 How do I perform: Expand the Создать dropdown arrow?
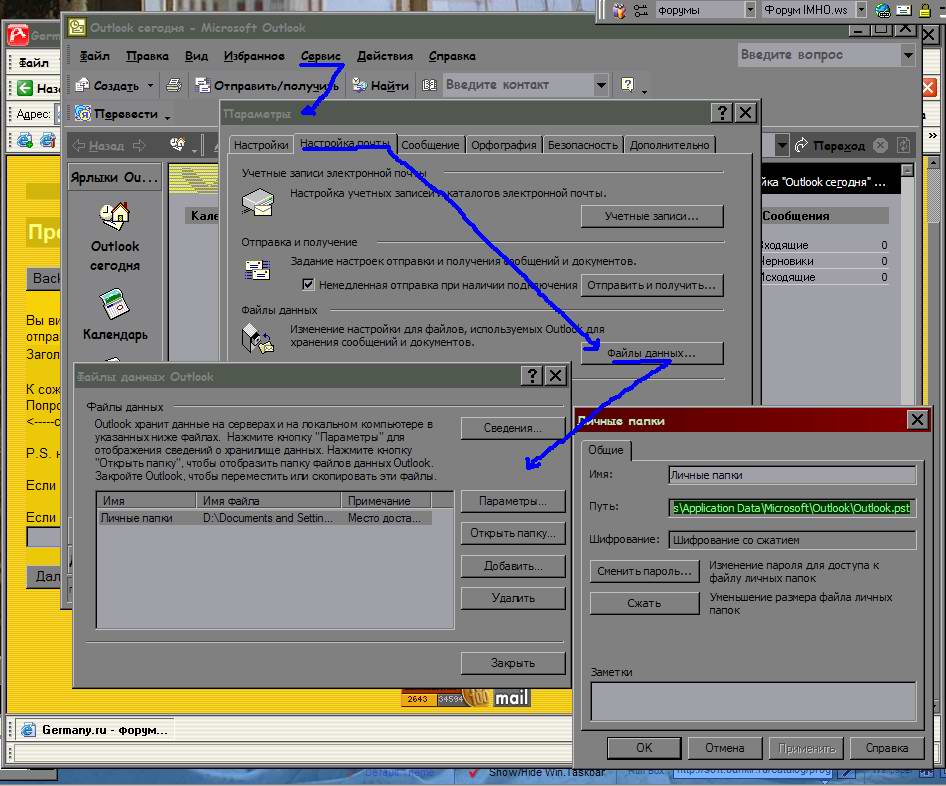click(150, 86)
